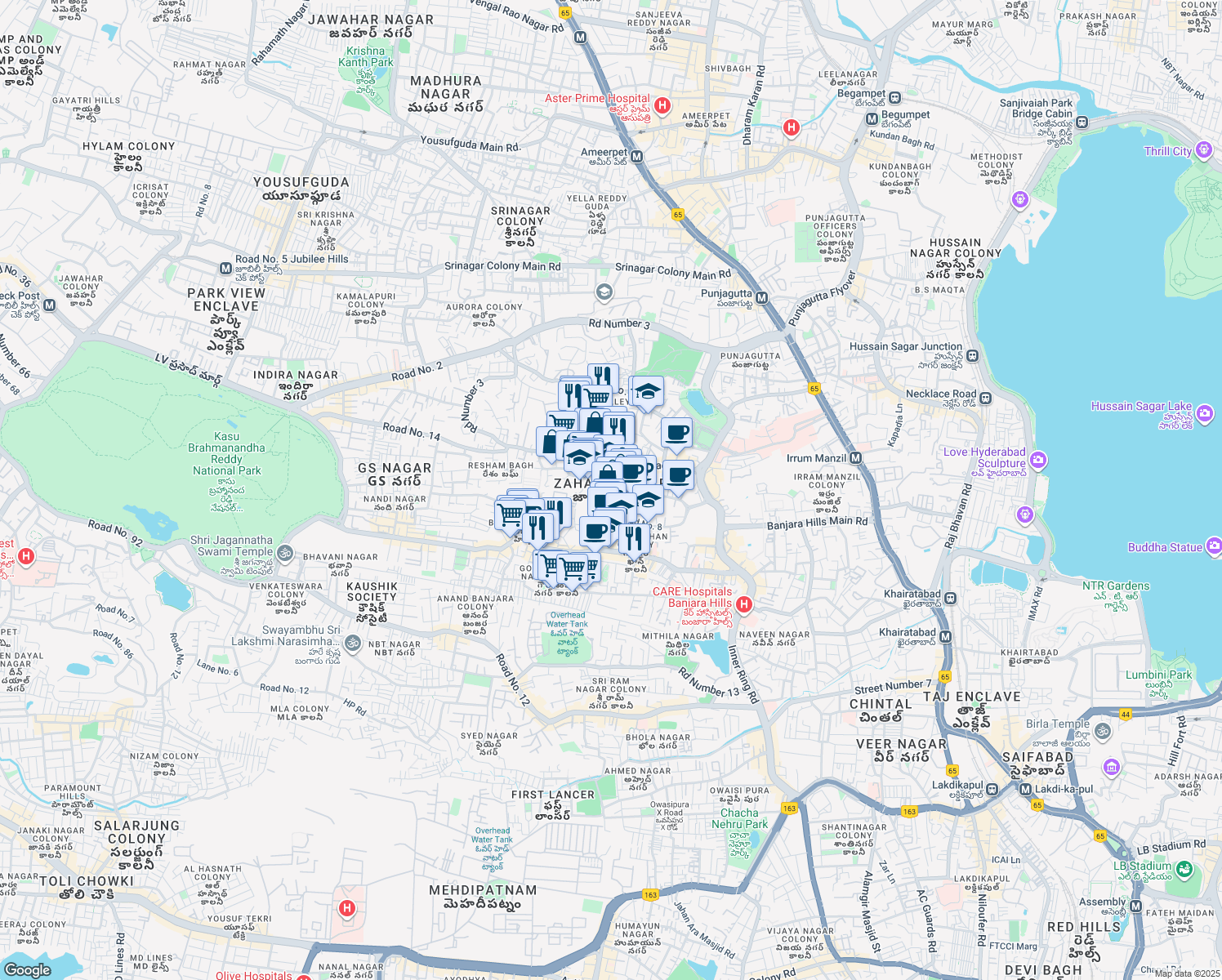The width and height of the screenshot is (1222, 980).
Task: Click the Love Hyderabad Sculpture attraction icon
Action: click(x=1037, y=460)
